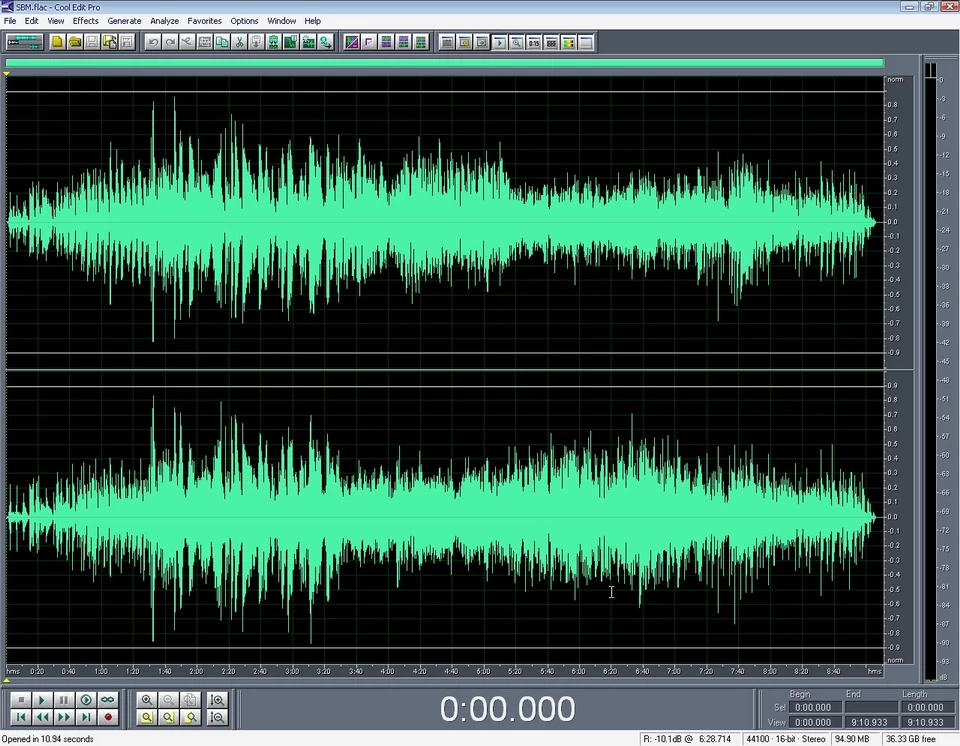Open the Effects menu
The image size is (960, 746).
(x=85, y=21)
